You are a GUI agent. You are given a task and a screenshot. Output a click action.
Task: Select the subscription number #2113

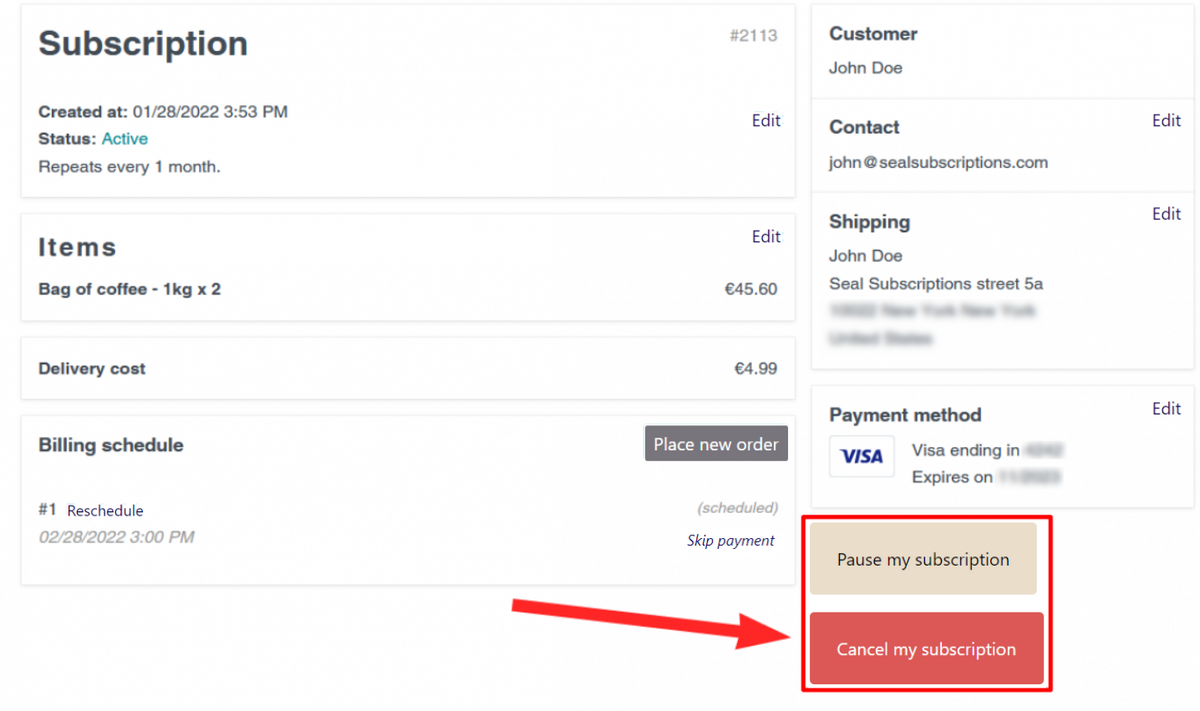coord(753,36)
